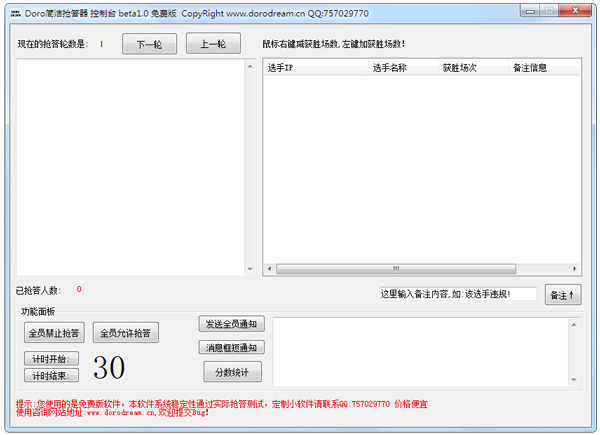This screenshot has height=435, width=600.
Task: Open score statistics 分数统计
Action: click(232, 372)
